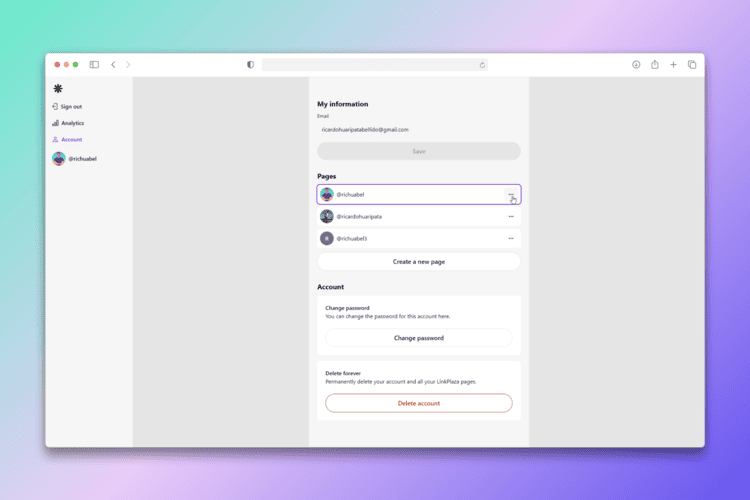Select the Account sidebar item
The width and height of the screenshot is (750, 500).
(67, 140)
